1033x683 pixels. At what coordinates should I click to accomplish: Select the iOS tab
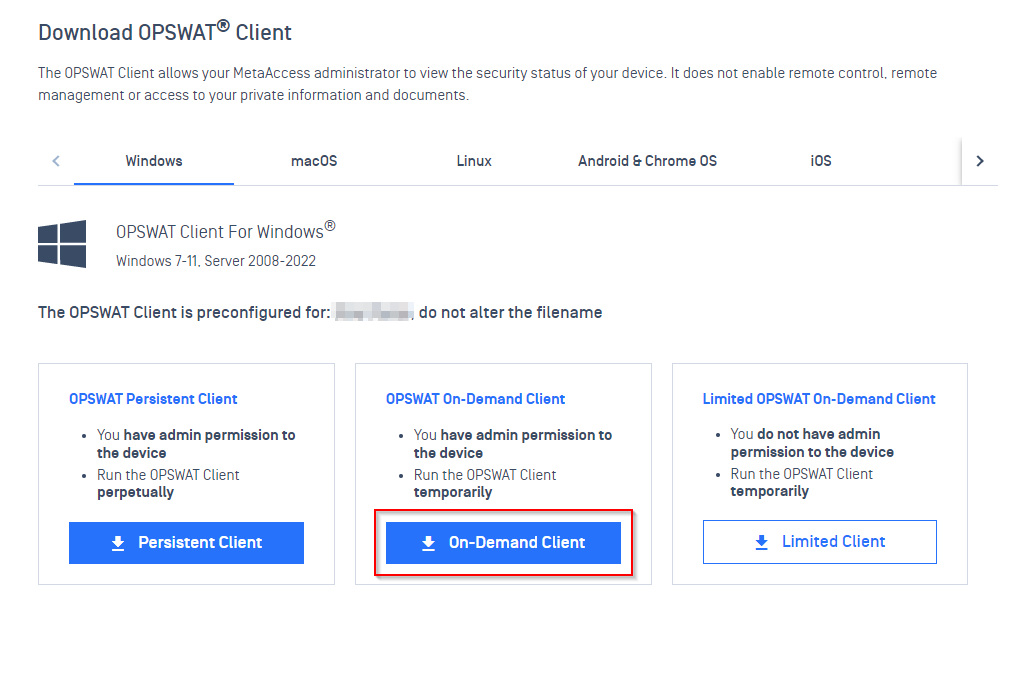tap(821, 161)
